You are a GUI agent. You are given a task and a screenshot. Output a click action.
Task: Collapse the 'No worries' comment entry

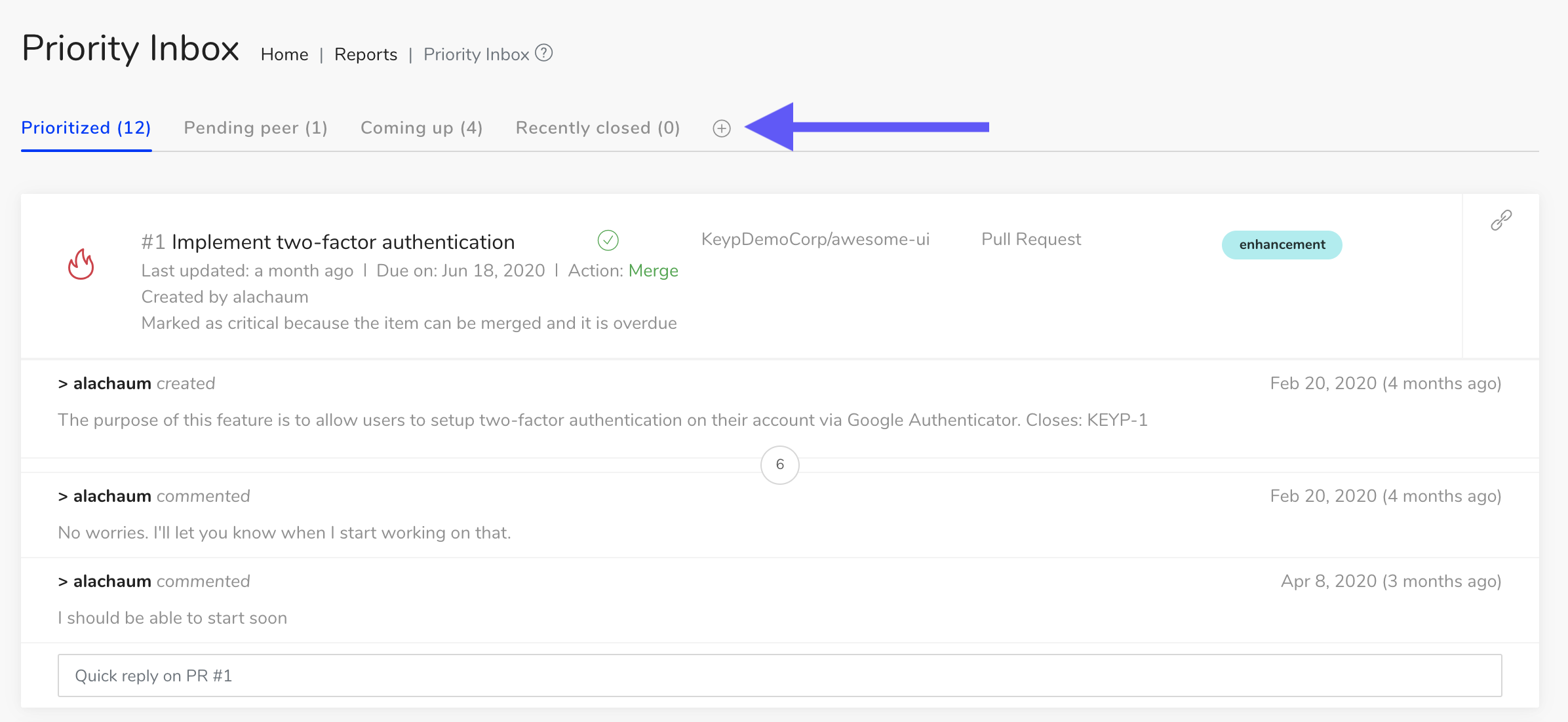[63, 497]
